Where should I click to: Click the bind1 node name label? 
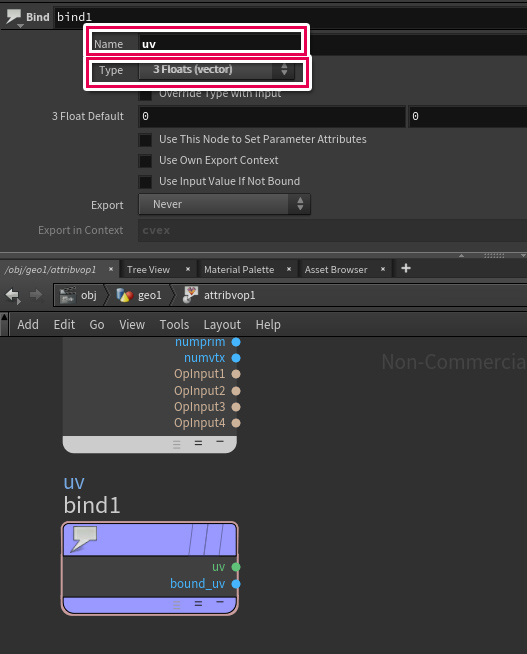(x=92, y=505)
